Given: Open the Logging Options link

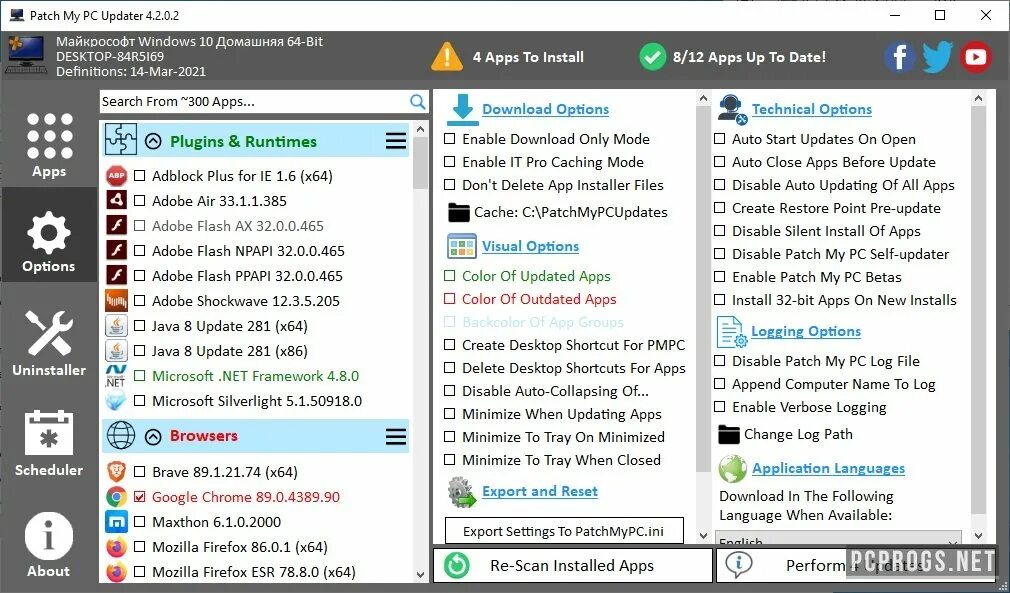Looking at the screenshot, I should pyautogui.click(x=806, y=332).
